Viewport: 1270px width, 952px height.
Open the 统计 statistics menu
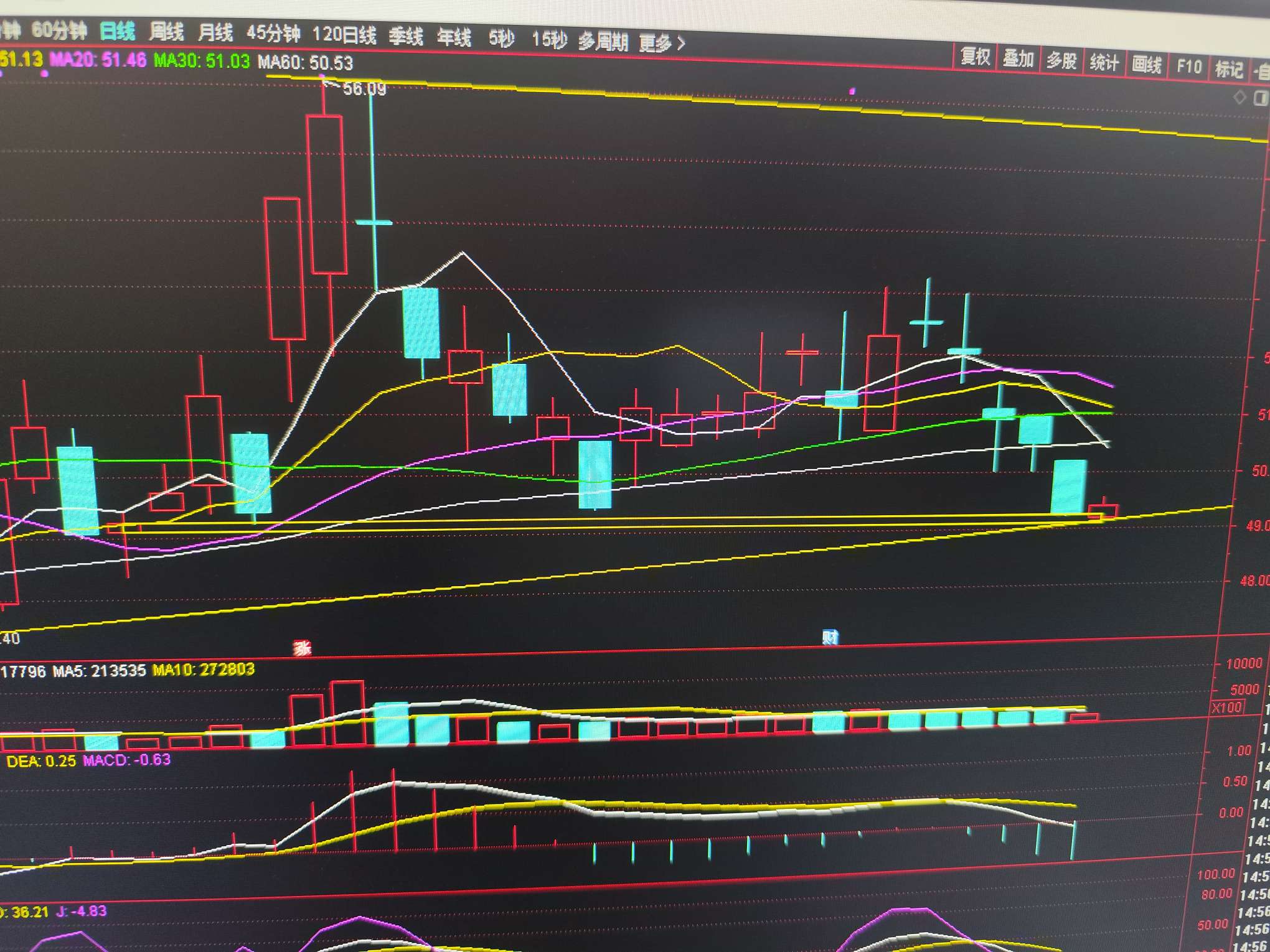click(x=1103, y=62)
